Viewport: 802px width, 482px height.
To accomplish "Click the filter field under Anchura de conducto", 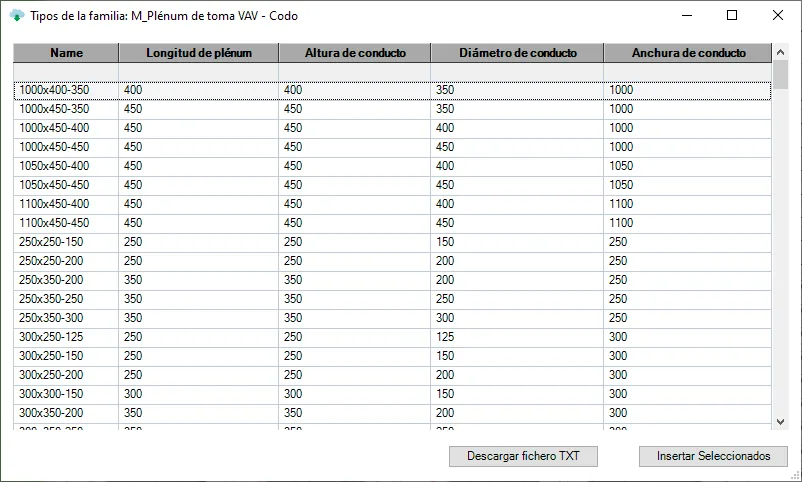I will click(687, 72).
